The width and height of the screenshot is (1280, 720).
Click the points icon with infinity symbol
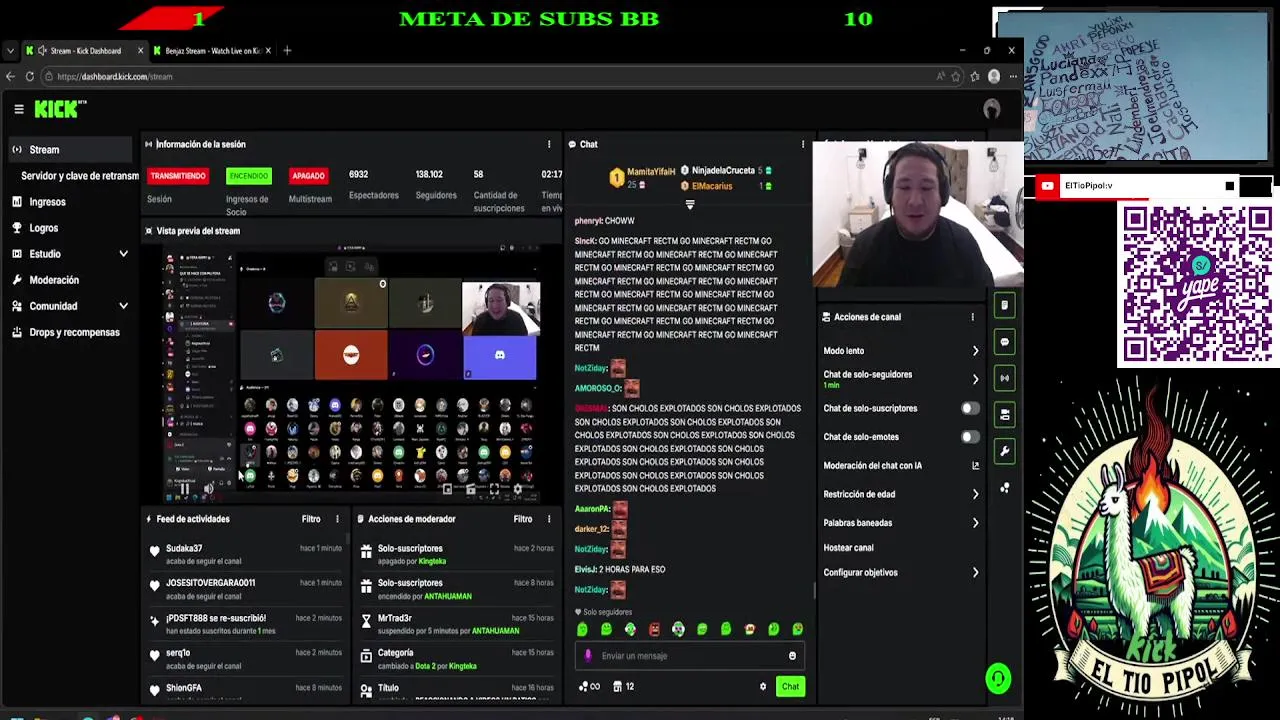(589, 686)
